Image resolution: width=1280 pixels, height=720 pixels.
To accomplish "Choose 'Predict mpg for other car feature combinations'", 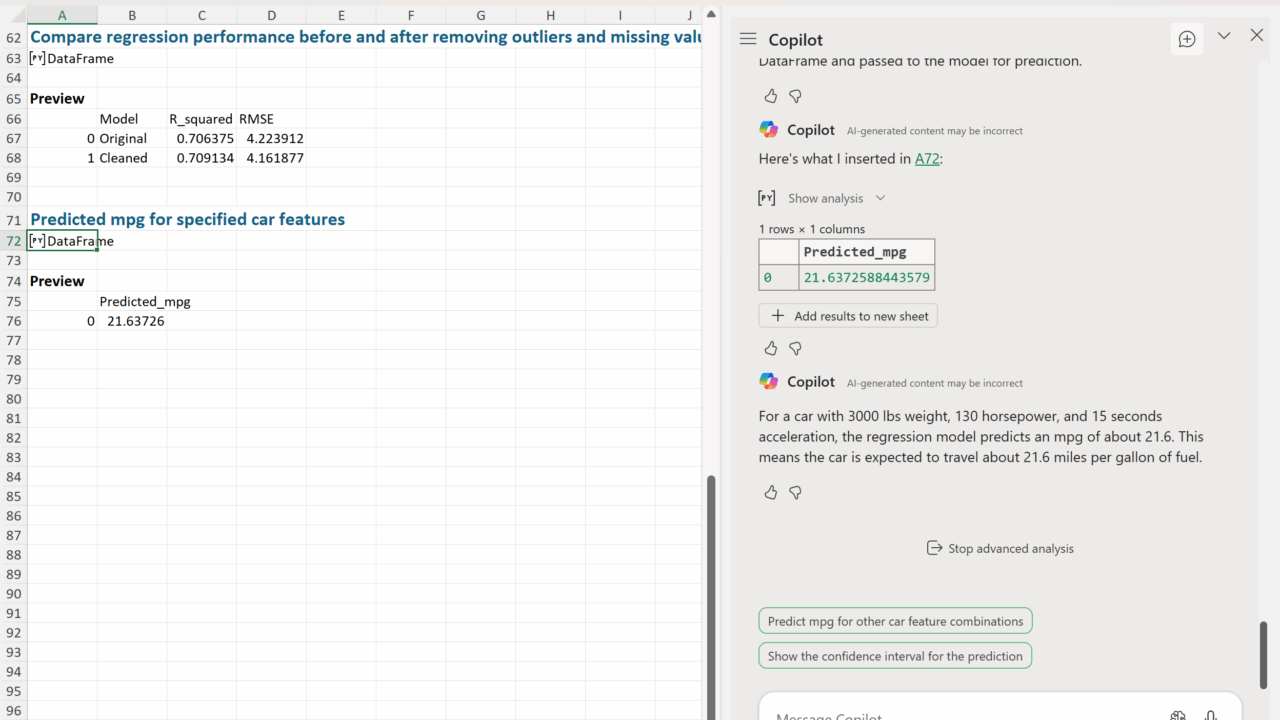I will (895, 621).
